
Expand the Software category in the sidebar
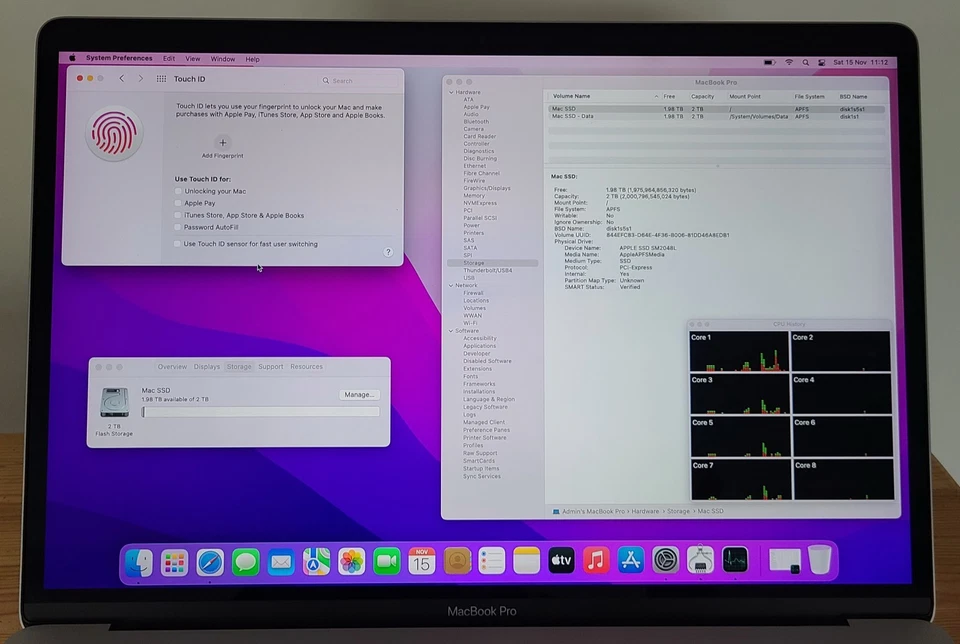tap(453, 330)
